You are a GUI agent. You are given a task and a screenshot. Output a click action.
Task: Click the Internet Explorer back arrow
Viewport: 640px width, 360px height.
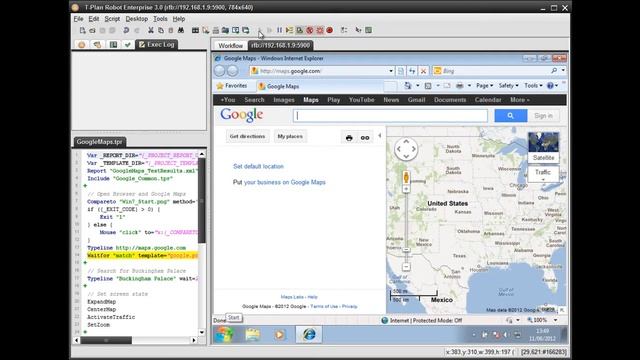click(x=220, y=71)
